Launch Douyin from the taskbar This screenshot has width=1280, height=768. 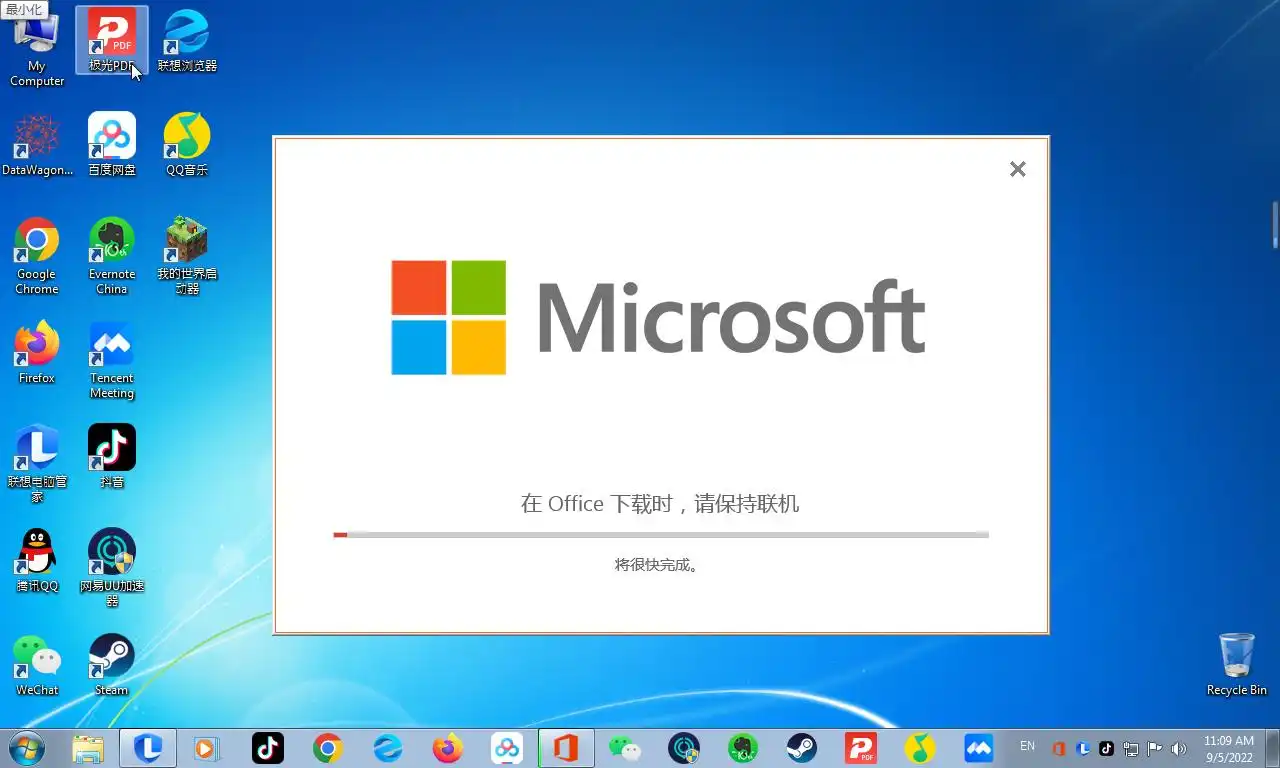click(268, 748)
